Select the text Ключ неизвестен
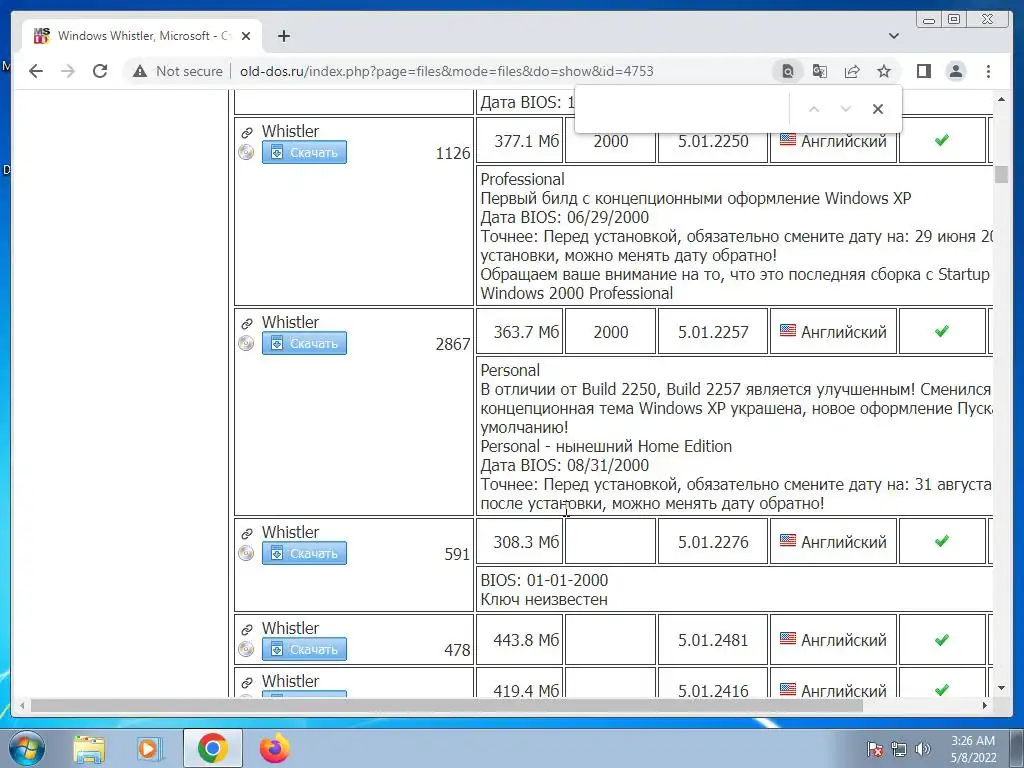Viewport: 1024px width, 768px height. (544, 600)
